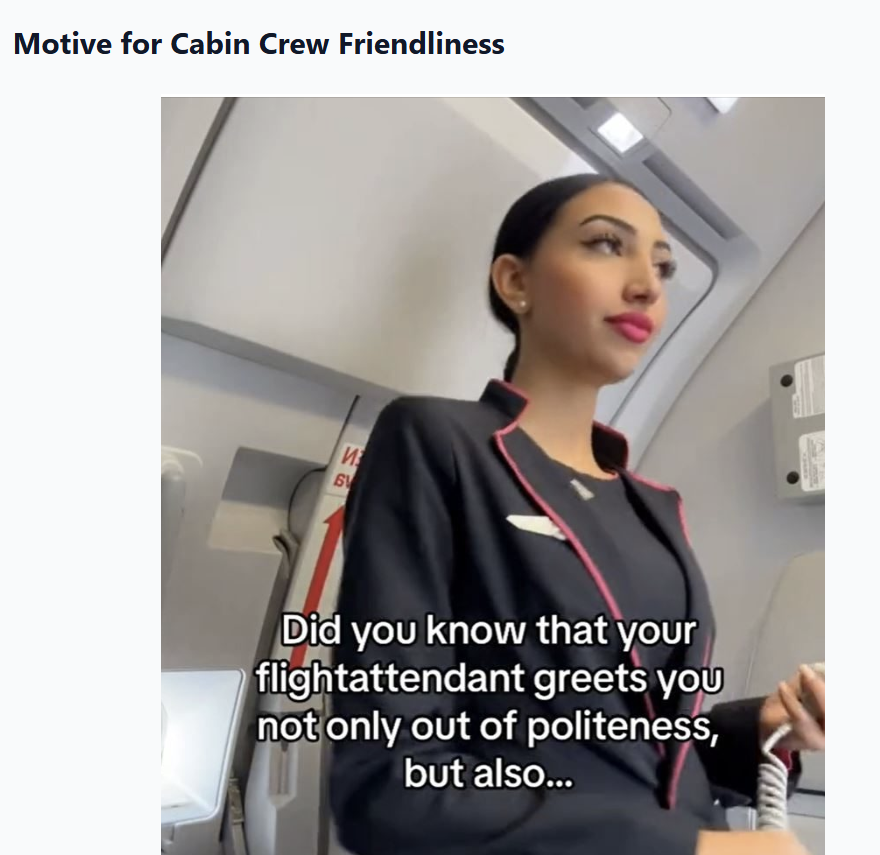Click the word 'Motive' in the title
Screen dimensions: 880x855
point(62,44)
